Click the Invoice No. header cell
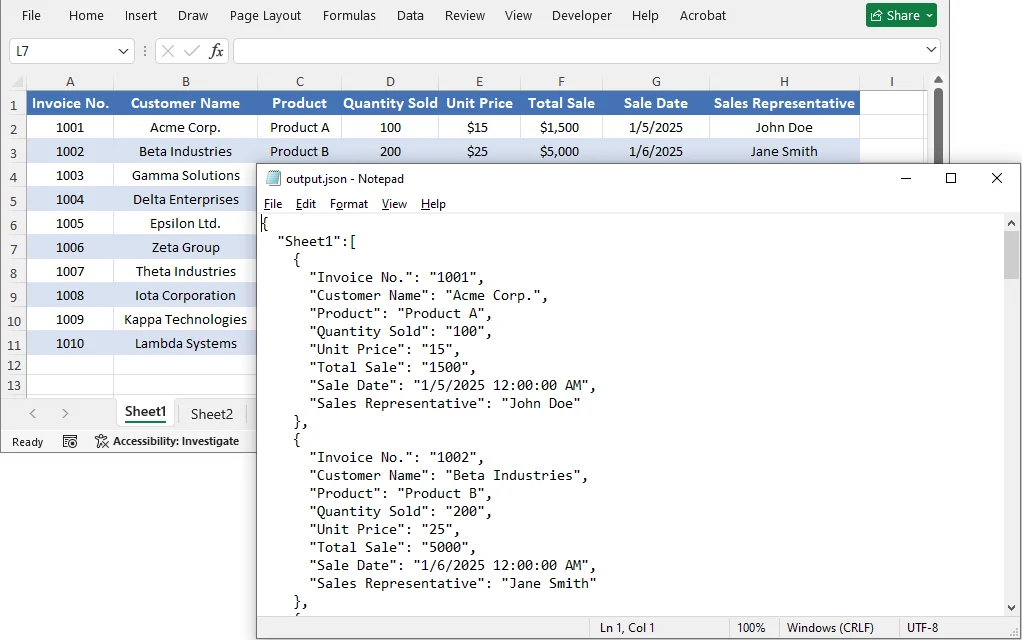 tap(70, 103)
